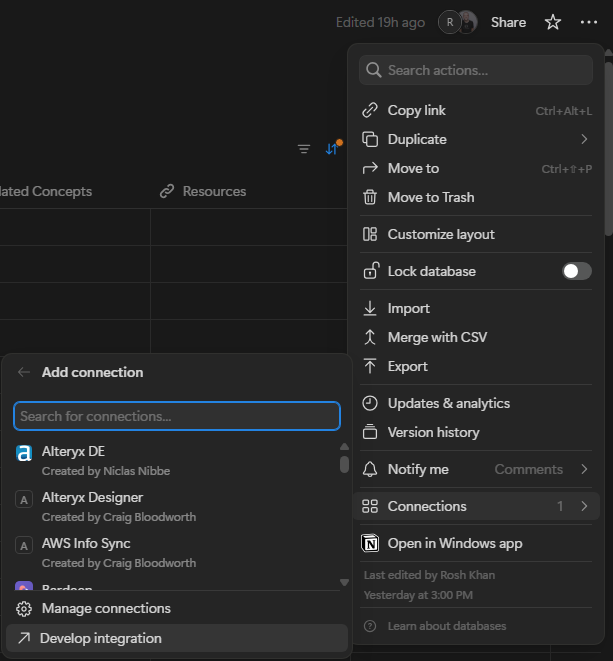Screen dimensions: 613x661
Task: Click the Merge with CSV icon
Action: [x=370, y=337]
